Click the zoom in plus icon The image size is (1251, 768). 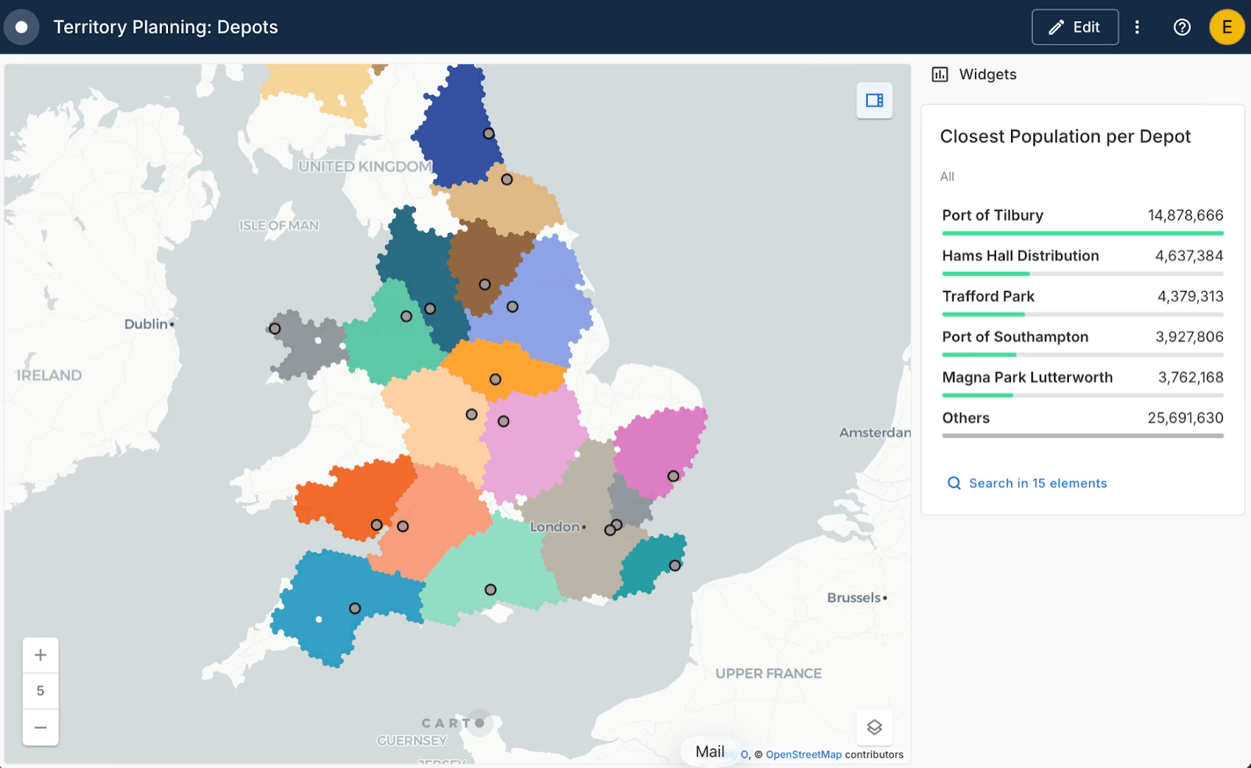pyautogui.click(x=40, y=654)
